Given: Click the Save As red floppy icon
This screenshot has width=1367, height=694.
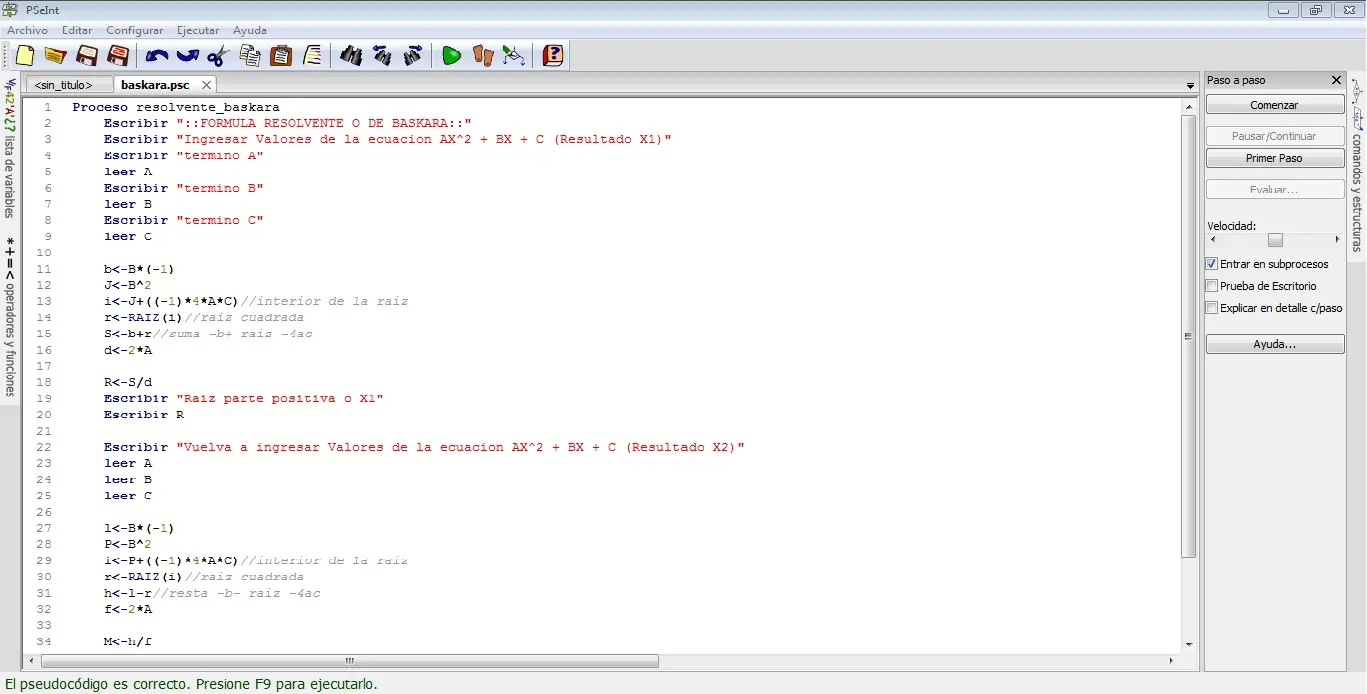Looking at the screenshot, I should point(118,56).
